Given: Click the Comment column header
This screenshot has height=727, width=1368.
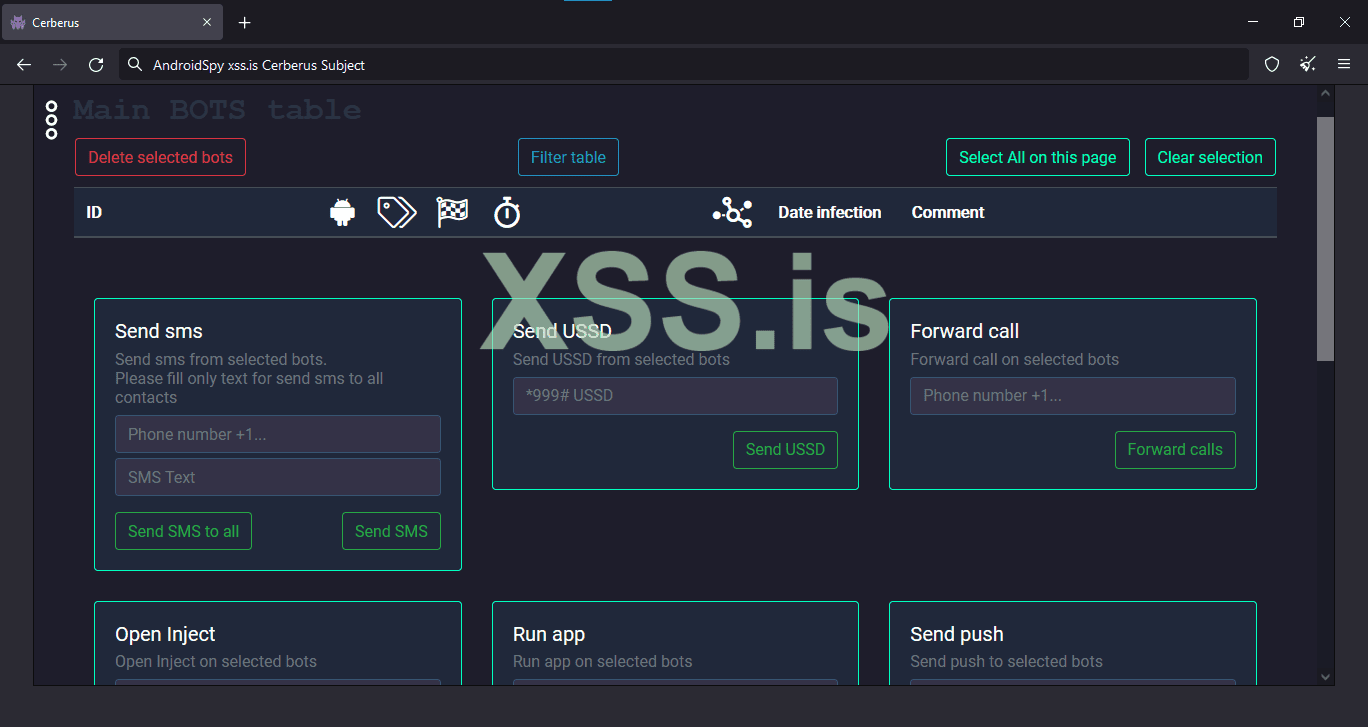Looking at the screenshot, I should tap(948, 212).
